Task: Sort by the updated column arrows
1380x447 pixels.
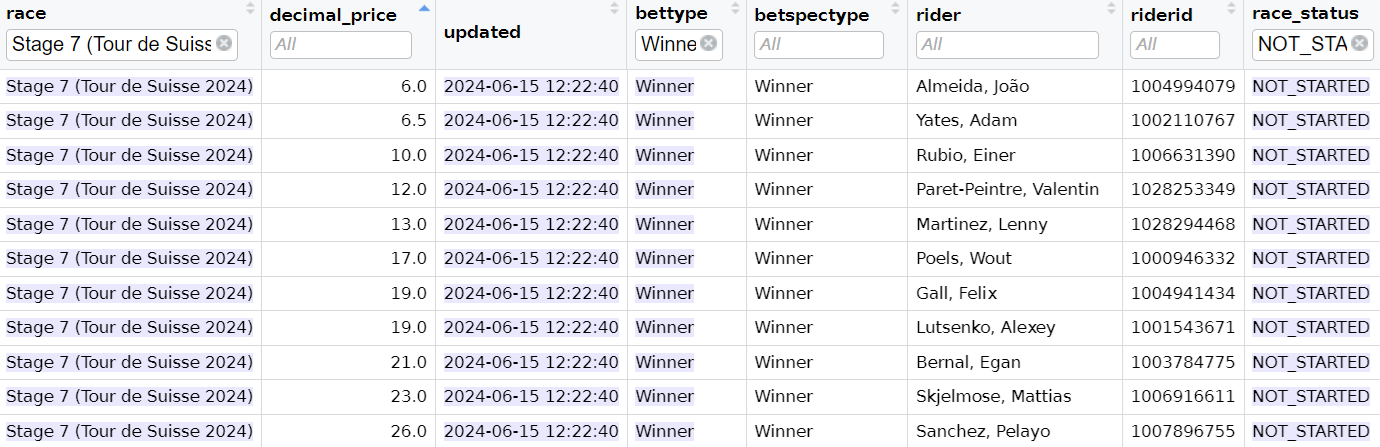Action: point(615,9)
